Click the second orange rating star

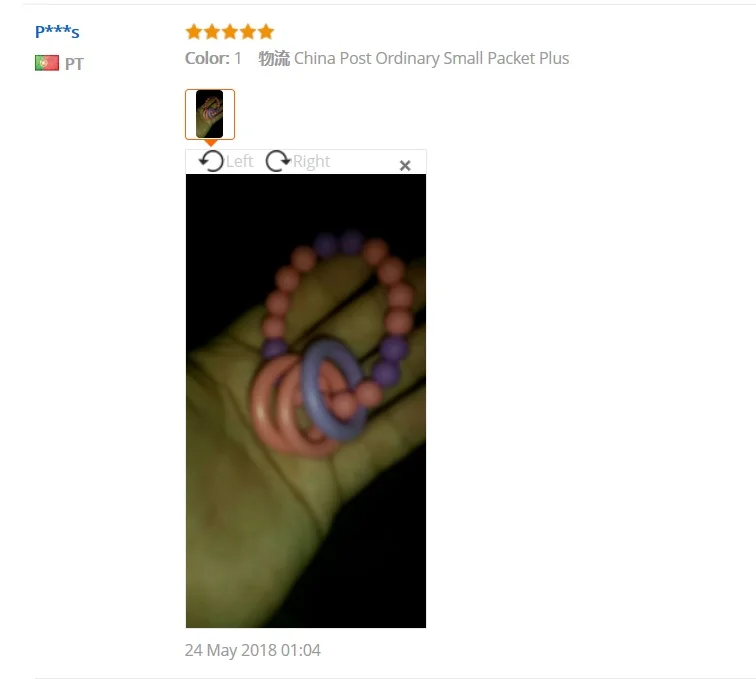coord(212,32)
